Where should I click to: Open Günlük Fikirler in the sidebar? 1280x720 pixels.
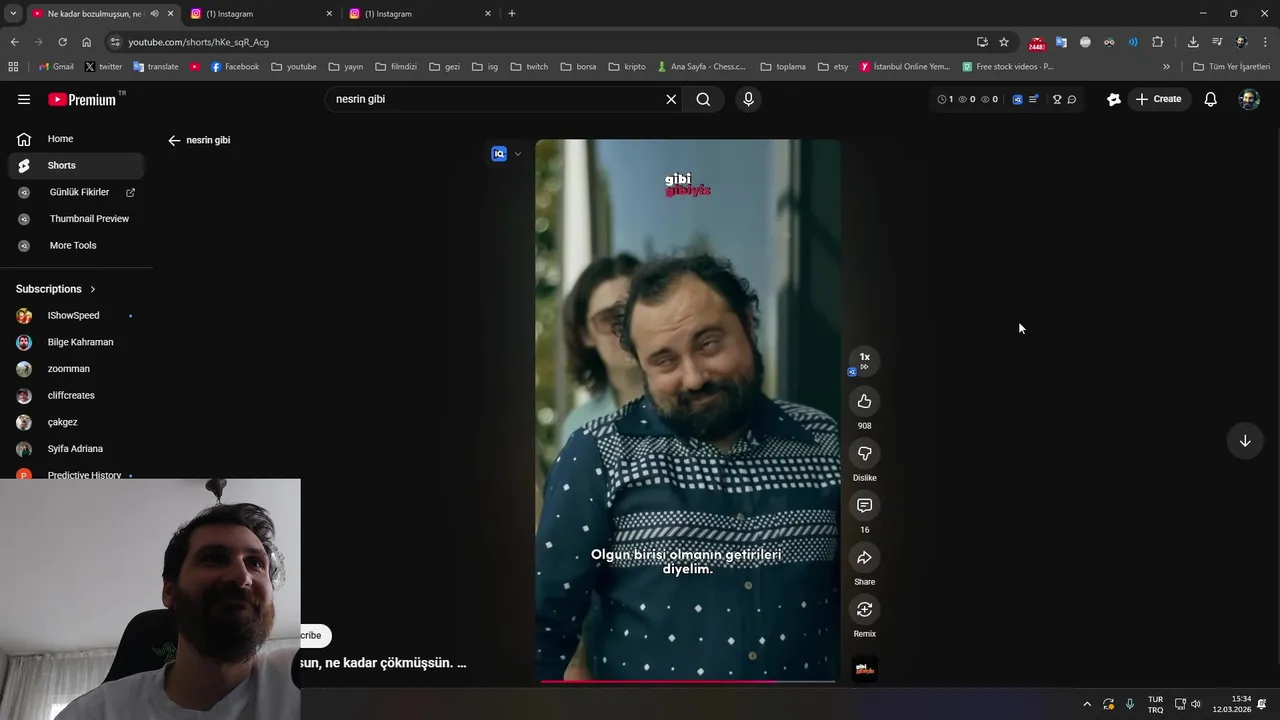(76, 192)
